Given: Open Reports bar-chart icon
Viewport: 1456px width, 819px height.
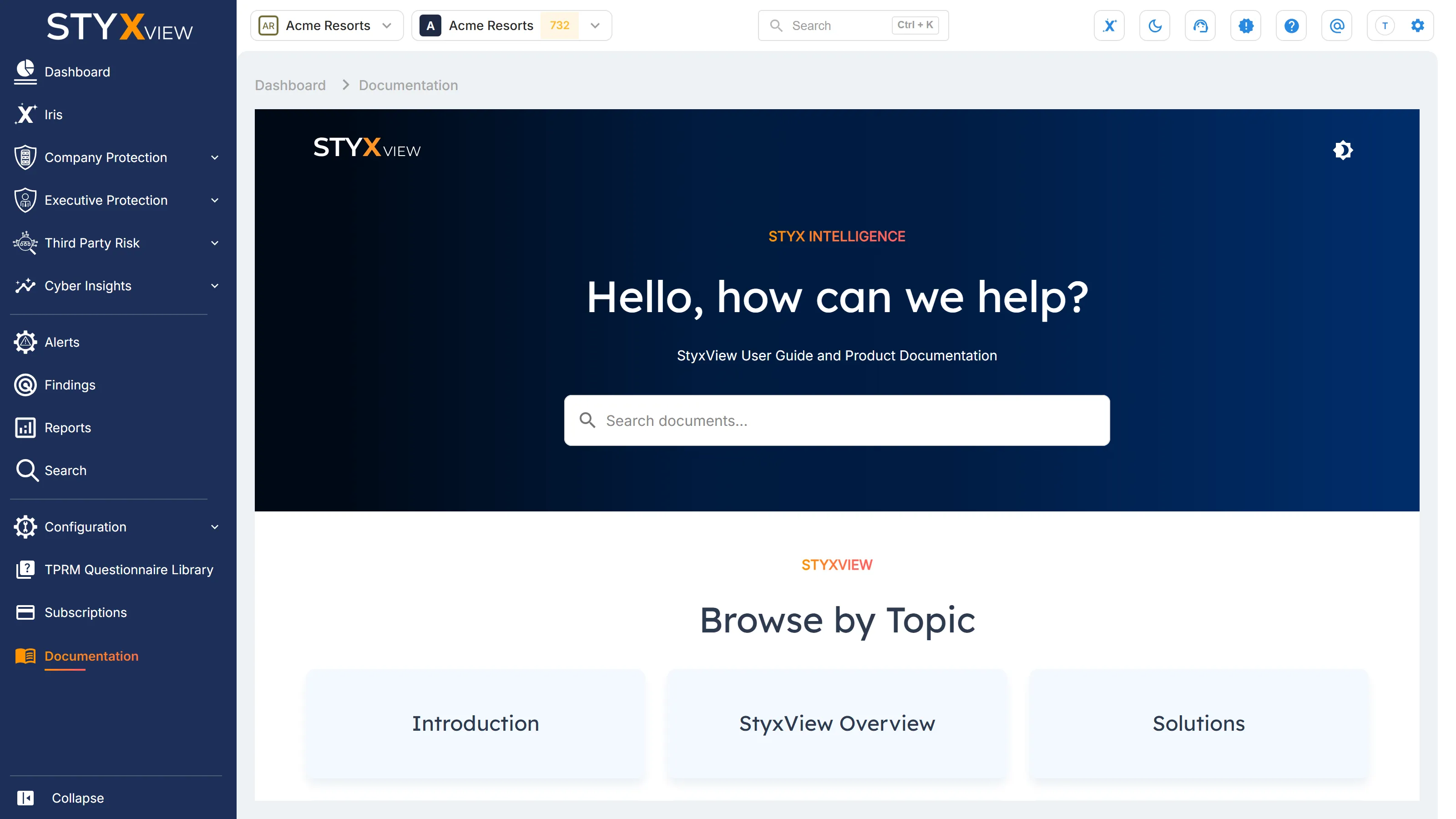Looking at the screenshot, I should point(25,428).
